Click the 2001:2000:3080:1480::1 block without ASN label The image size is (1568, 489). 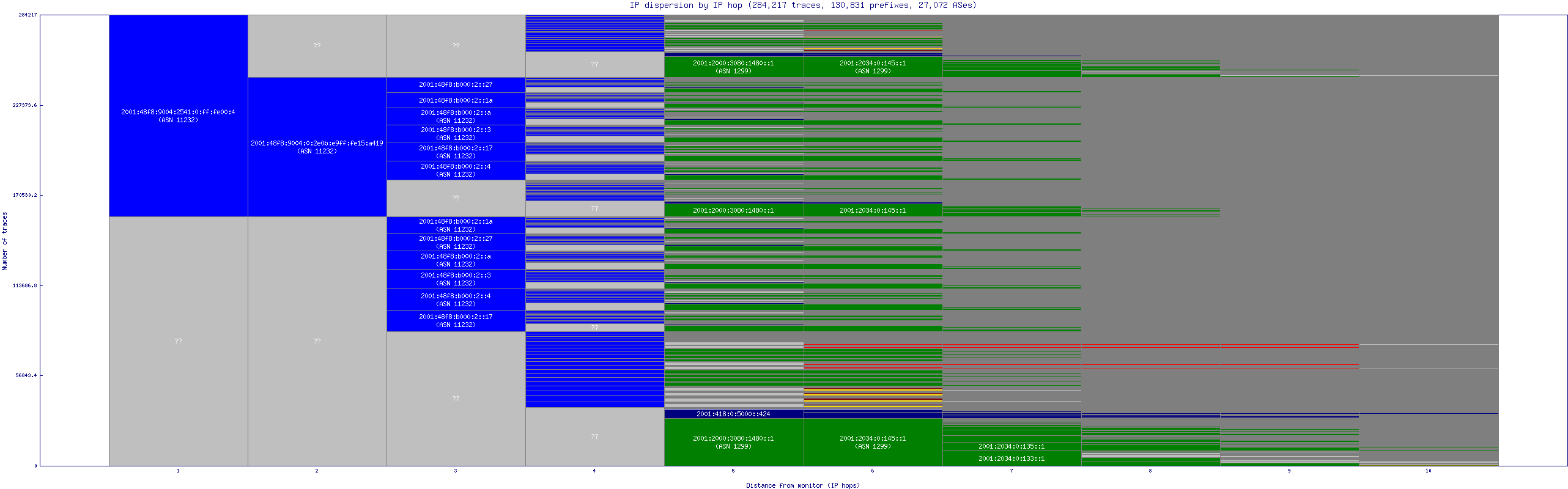[x=733, y=210]
